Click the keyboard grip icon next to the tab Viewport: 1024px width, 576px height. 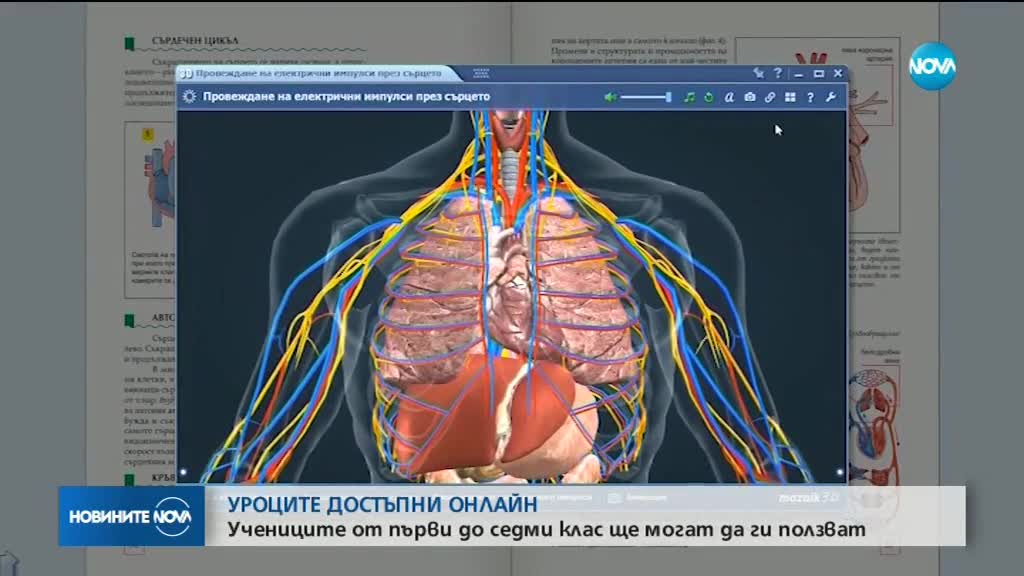coord(481,73)
